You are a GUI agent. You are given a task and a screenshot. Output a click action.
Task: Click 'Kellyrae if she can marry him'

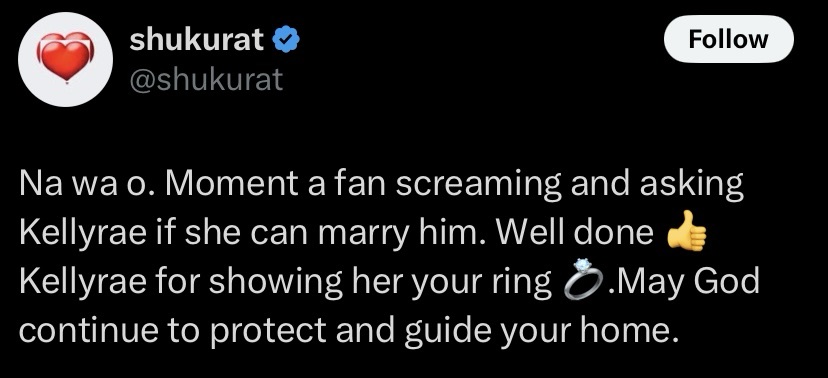click(x=250, y=233)
